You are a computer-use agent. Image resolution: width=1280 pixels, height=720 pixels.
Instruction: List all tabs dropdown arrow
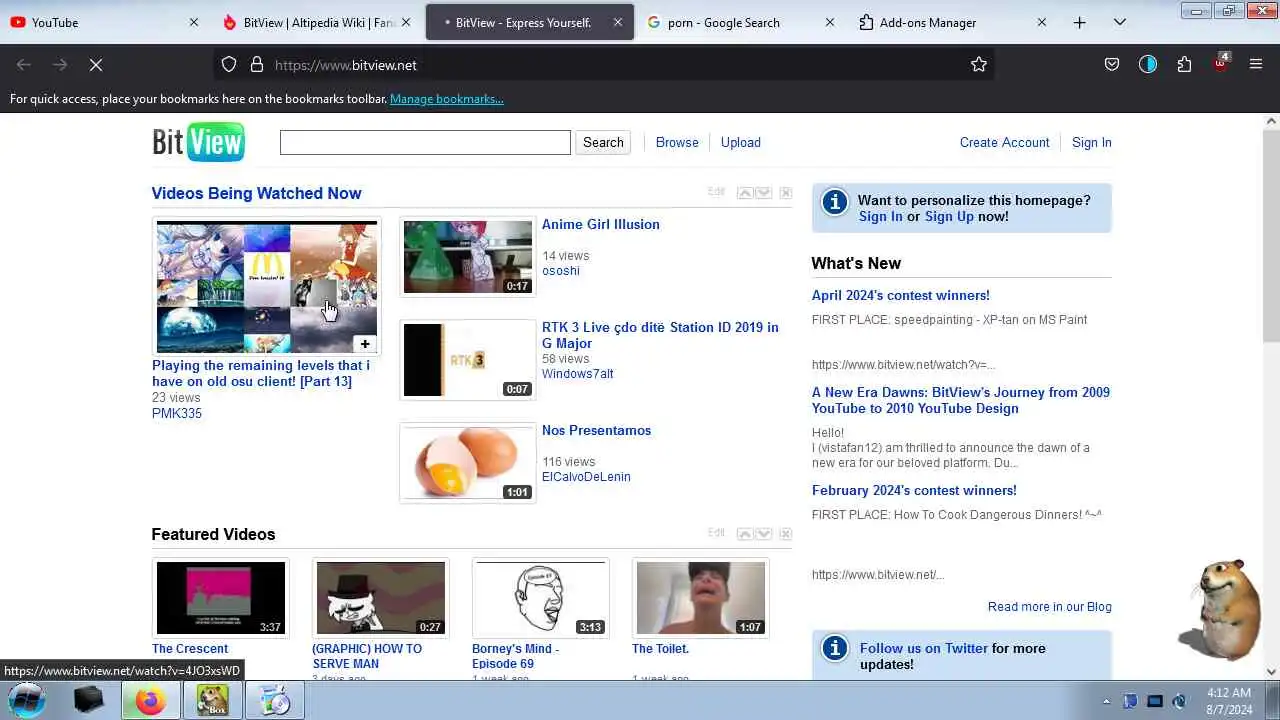pos(1120,22)
